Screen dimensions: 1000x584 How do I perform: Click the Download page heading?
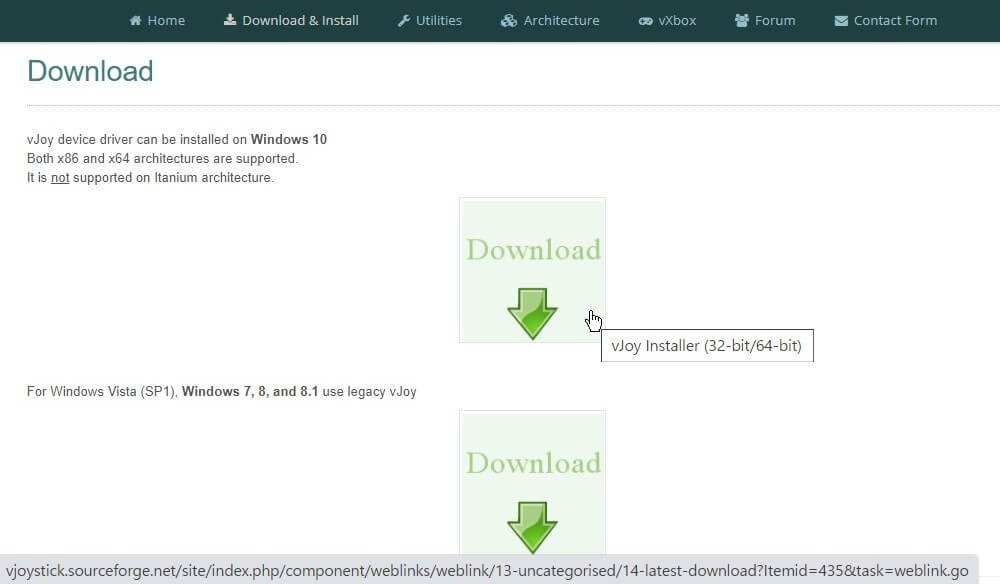point(90,71)
